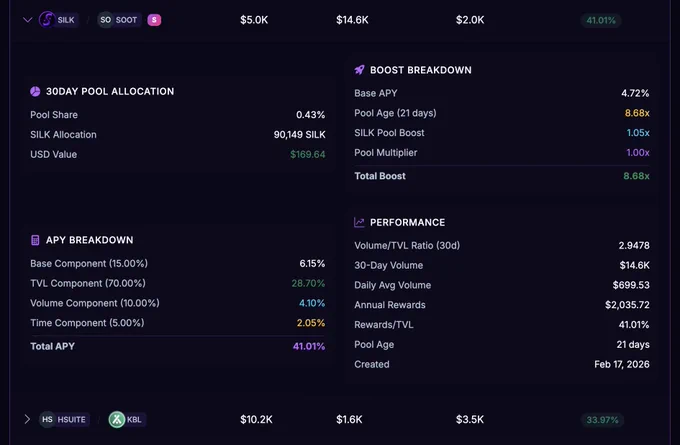Click the PERFORMANCE heading
Image resolution: width=680 pixels, height=445 pixels.
(408, 222)
